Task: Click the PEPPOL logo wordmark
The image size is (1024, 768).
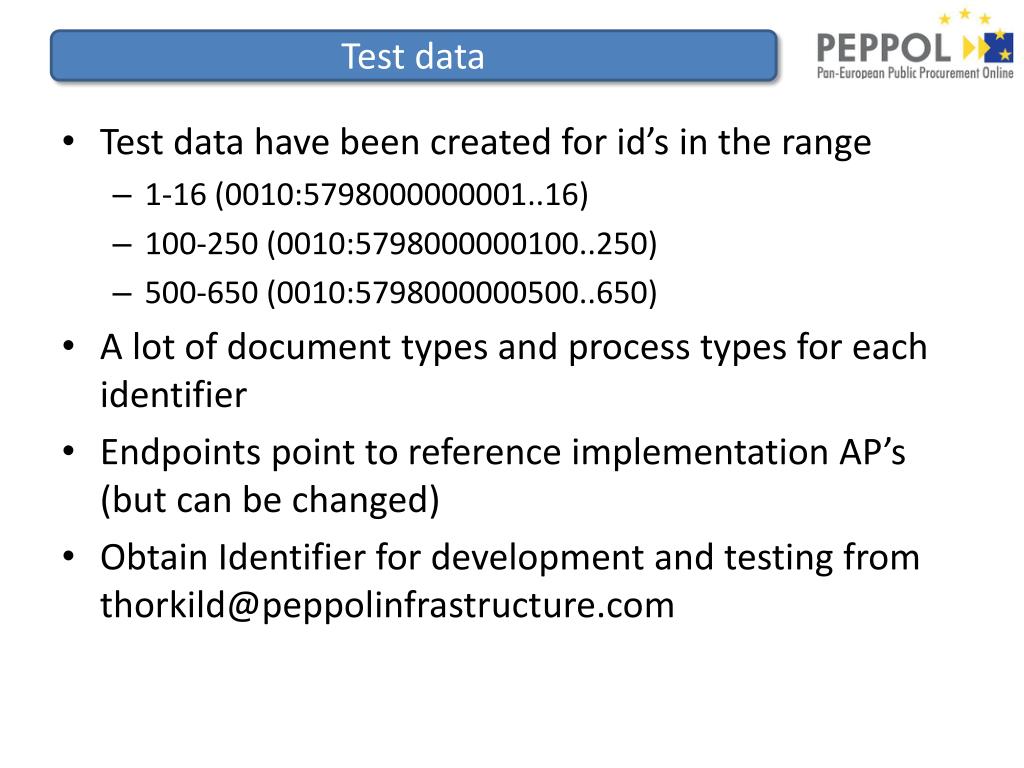Action: 884,48
